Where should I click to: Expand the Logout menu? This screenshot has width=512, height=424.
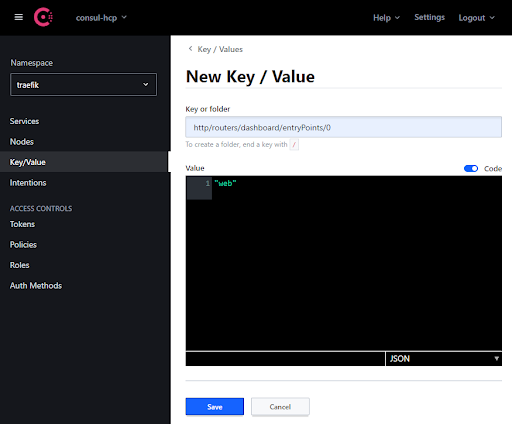pyautogui.click(x=476, y=18)
